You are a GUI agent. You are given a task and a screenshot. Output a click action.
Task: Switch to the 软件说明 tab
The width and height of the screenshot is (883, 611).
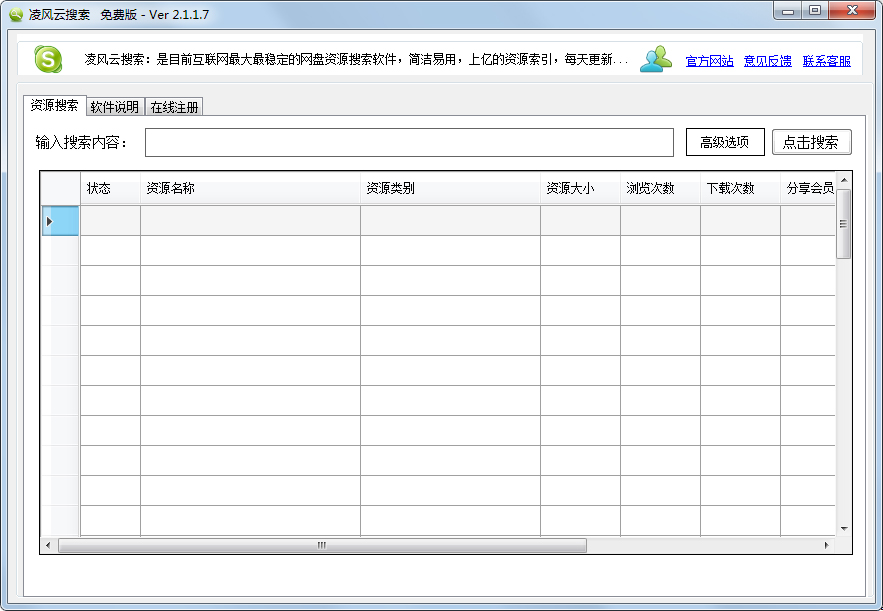point(114,107)
